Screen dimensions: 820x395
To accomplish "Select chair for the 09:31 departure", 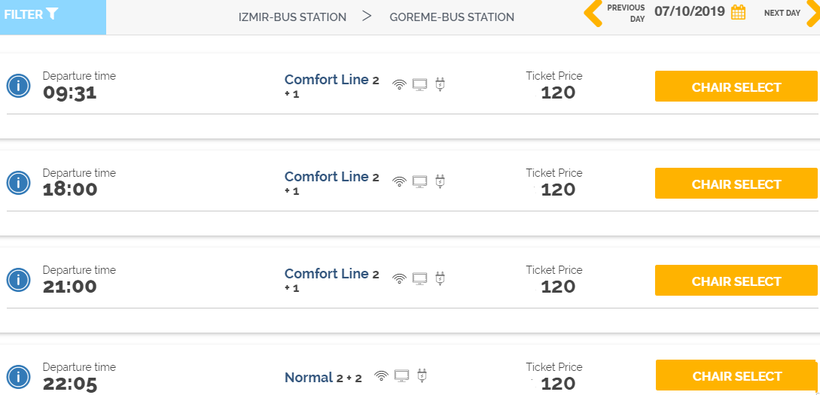I will (x=736, y=86).
